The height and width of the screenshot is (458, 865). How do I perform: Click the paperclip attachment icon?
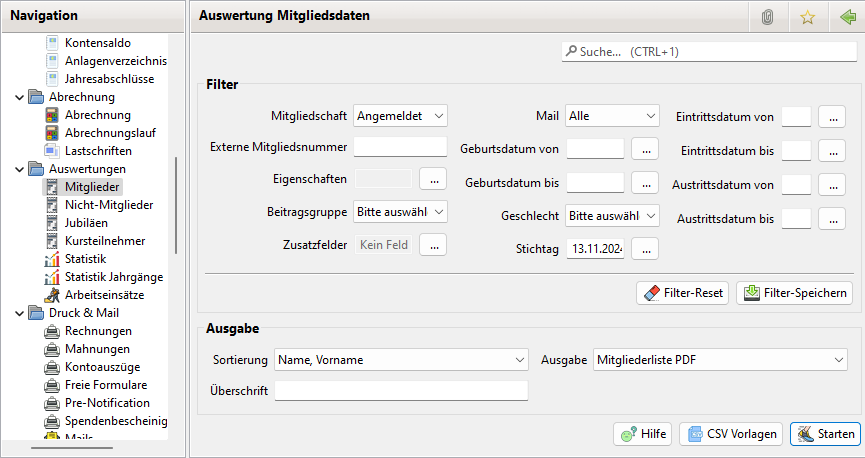point(768,16)
